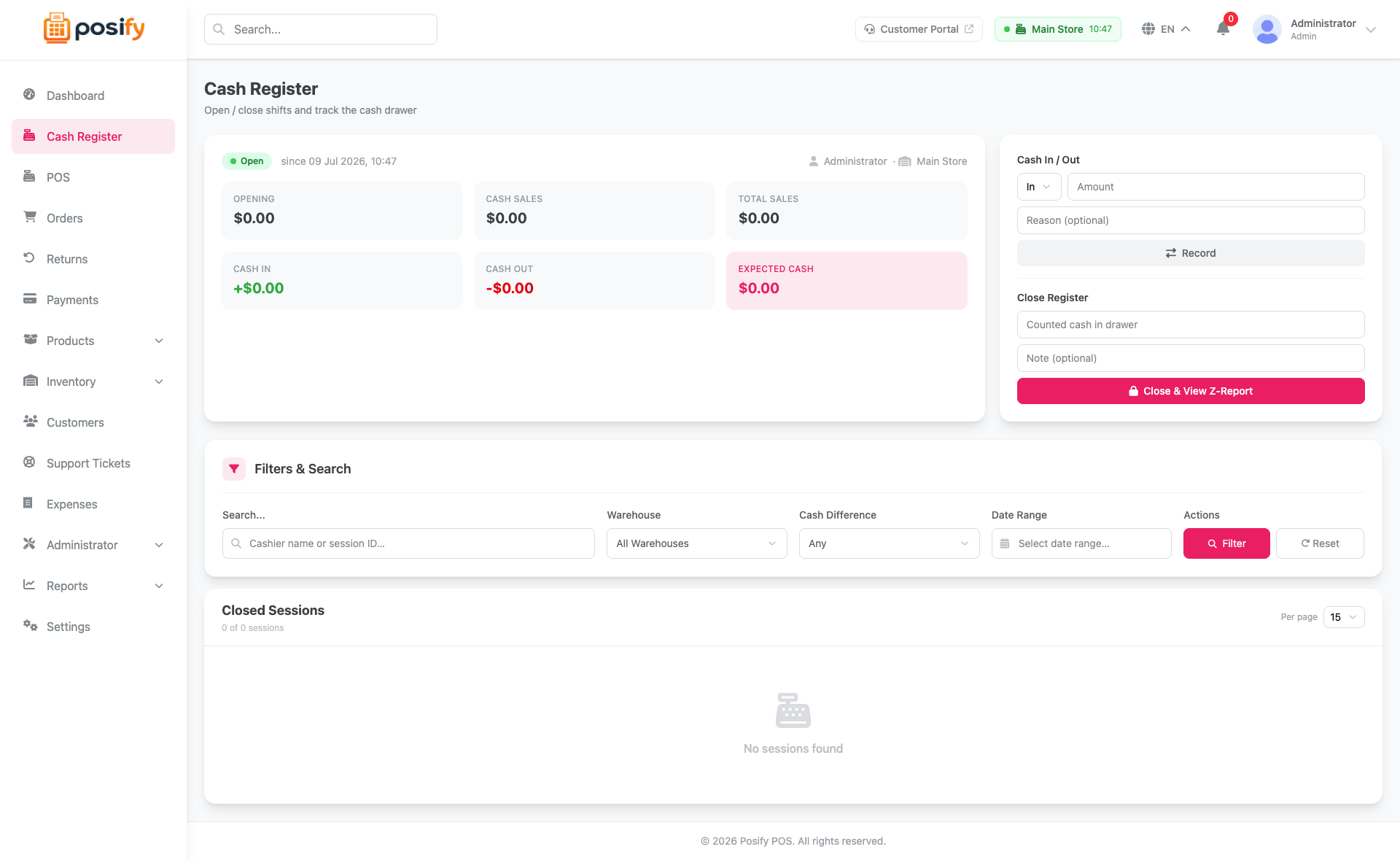Open the Customer Portal link

tap(919, 29)
